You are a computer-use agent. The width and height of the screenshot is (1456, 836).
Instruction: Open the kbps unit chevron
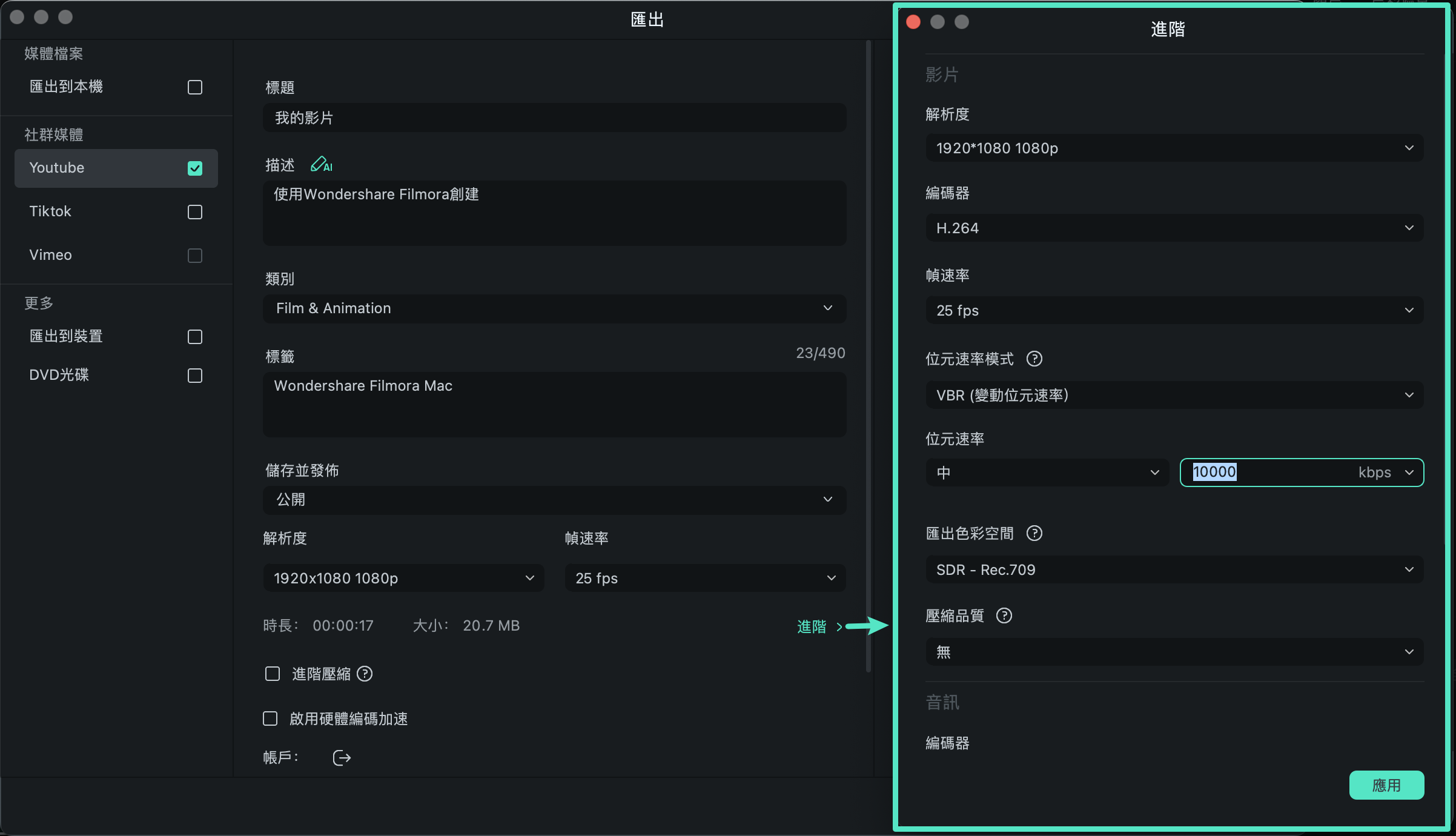pos(1409,473)
